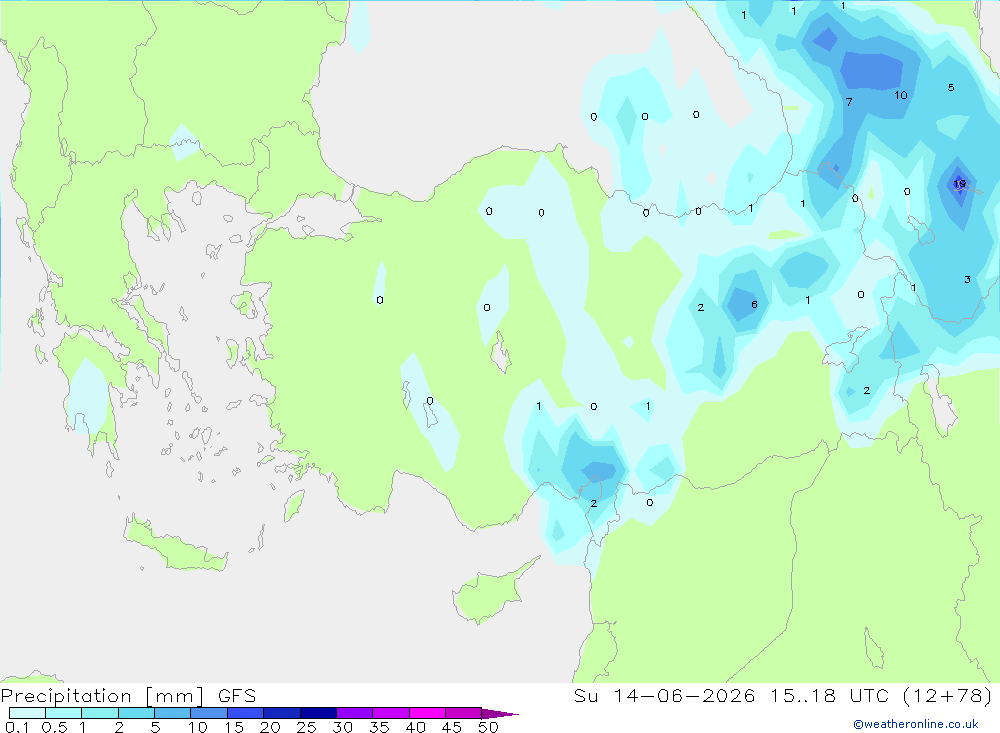Click the '15' legend scale label
Viewport: 1000px width, 733px height.
point(234,727)
